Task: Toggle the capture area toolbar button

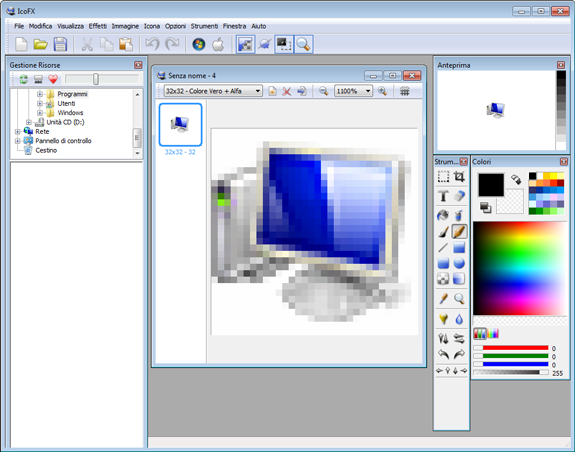Action: tap(284, 44)
